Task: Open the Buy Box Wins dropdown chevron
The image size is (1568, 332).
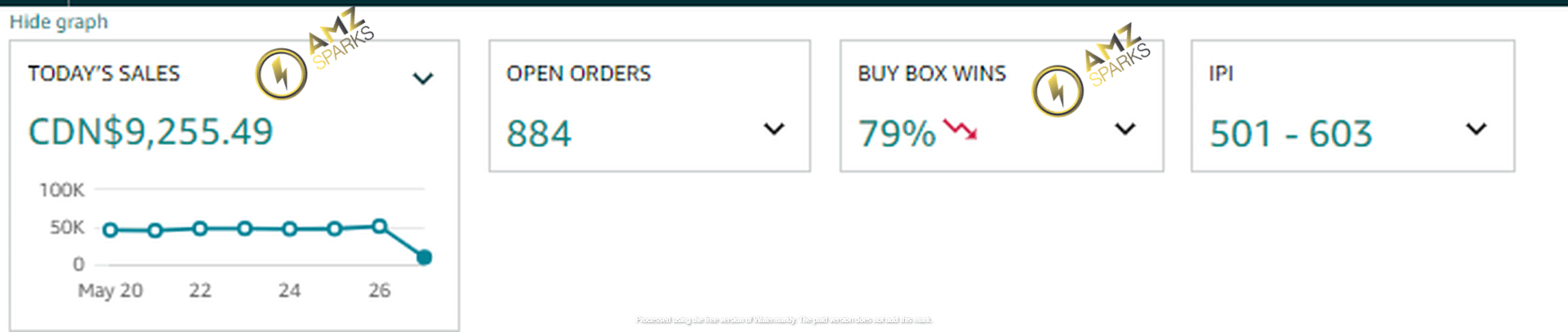Action: pos(1125,128)
